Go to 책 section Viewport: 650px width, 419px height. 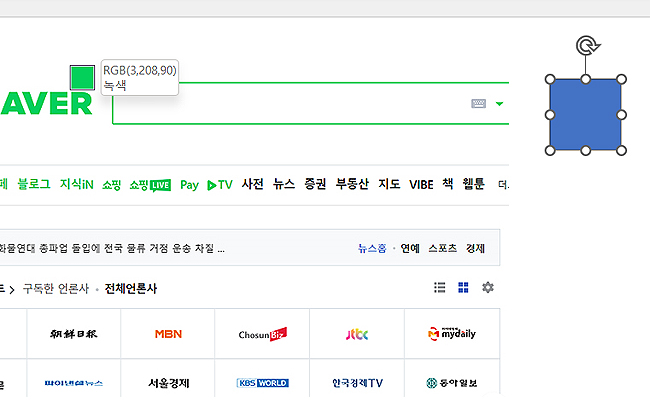[x=448, y=184]
